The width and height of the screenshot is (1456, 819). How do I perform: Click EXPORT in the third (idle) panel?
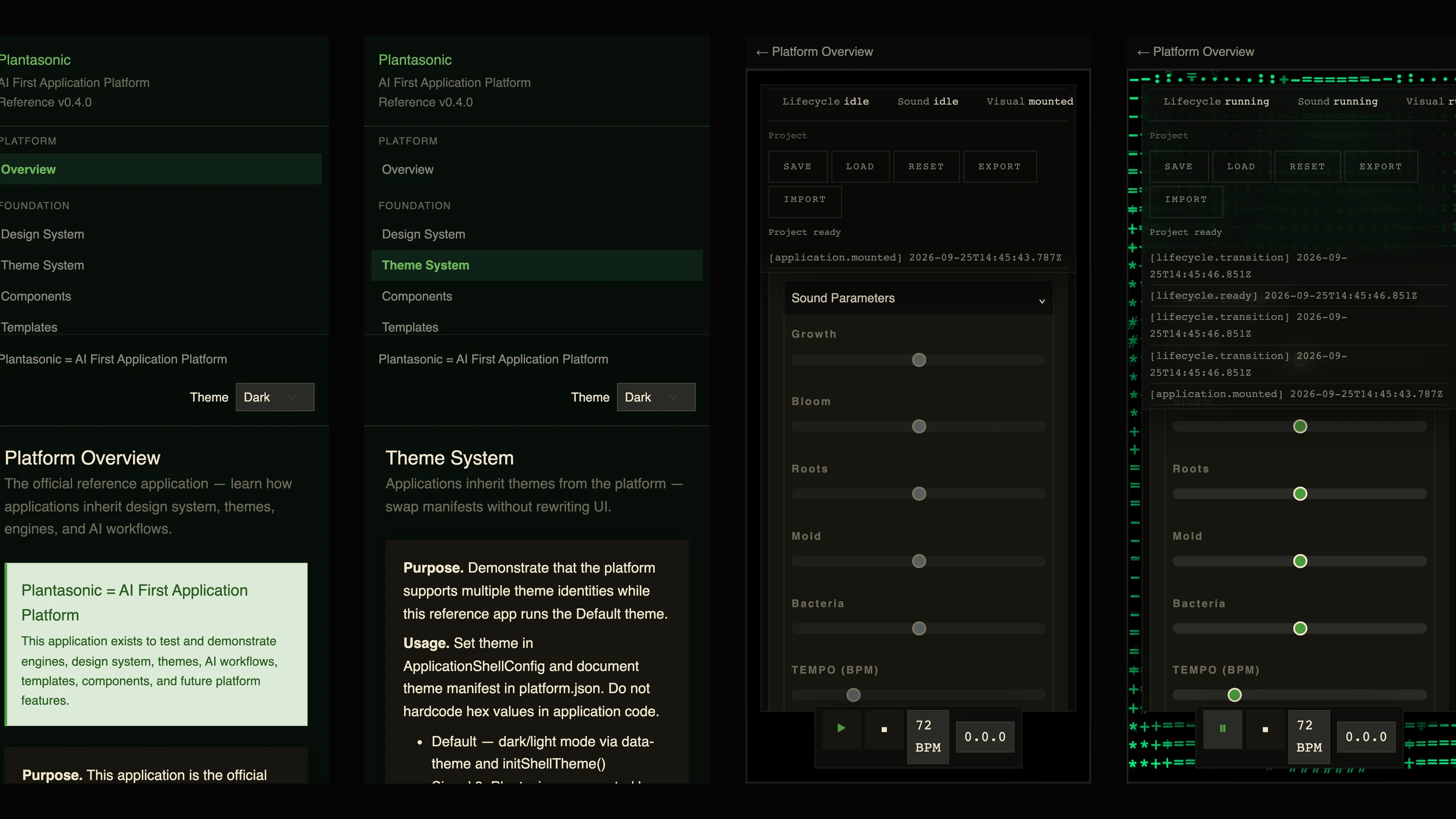click(x=1000, y=167)
